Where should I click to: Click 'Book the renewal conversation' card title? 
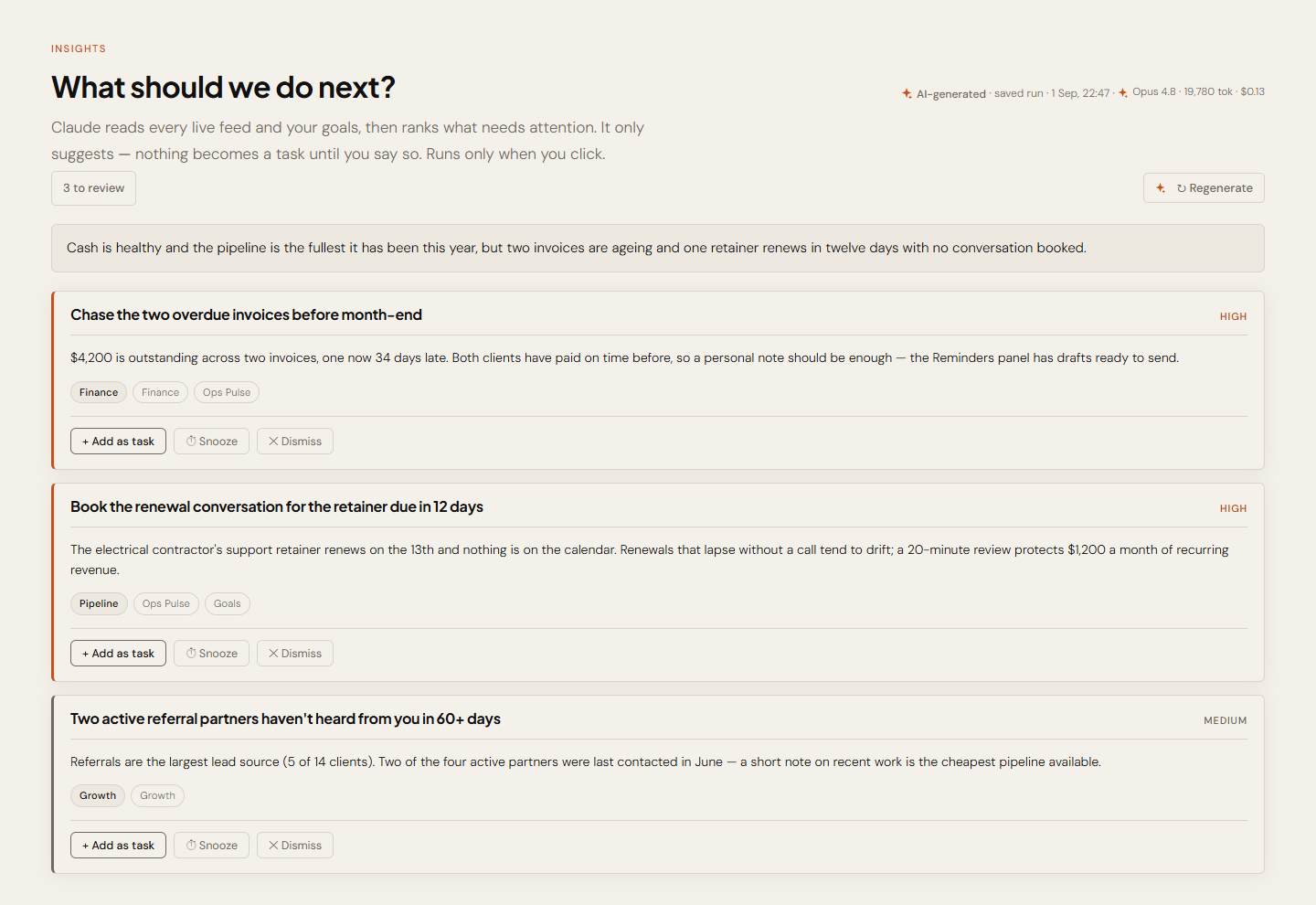[277, 507]
